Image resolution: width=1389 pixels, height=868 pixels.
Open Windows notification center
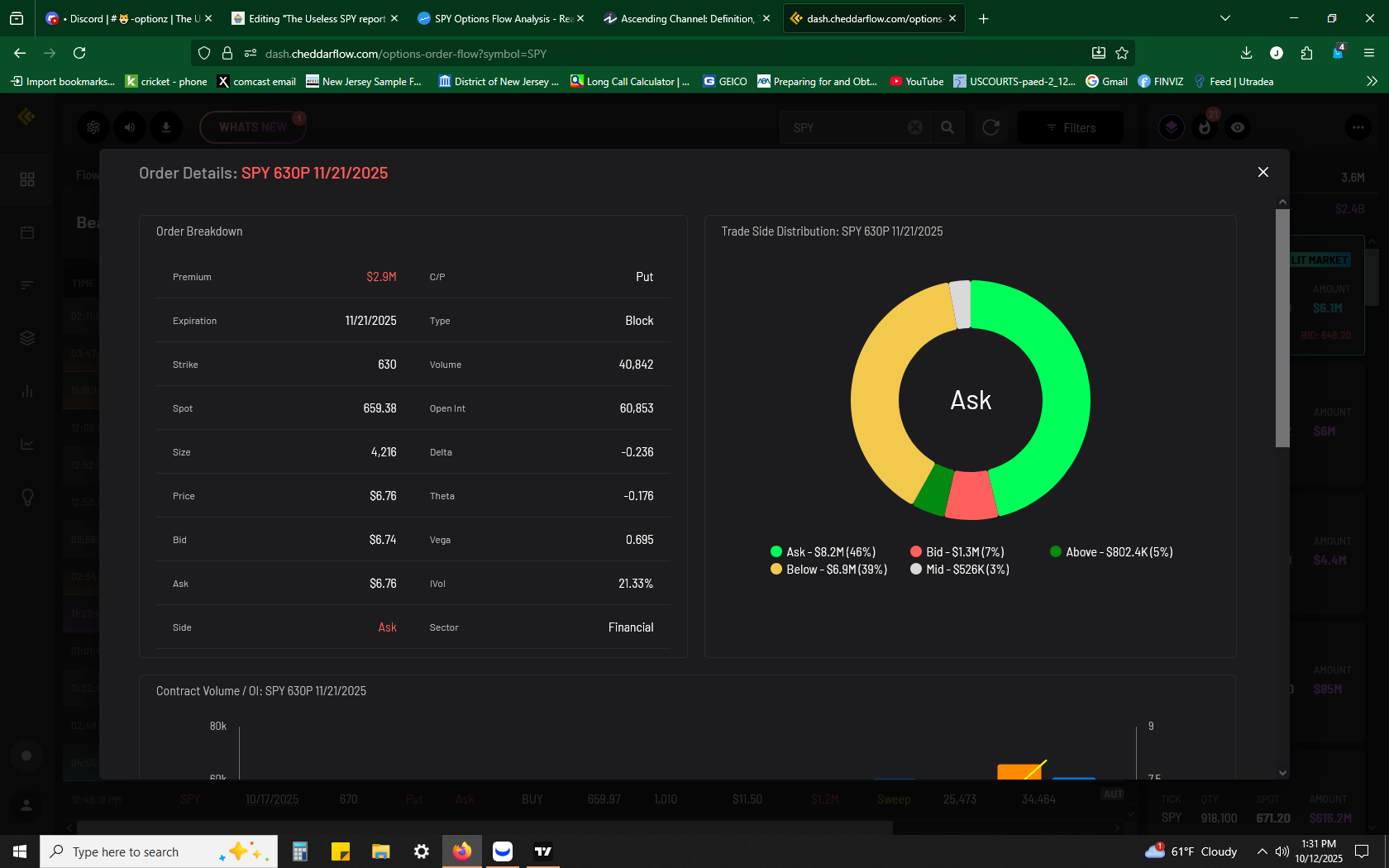click(1362, 851)
